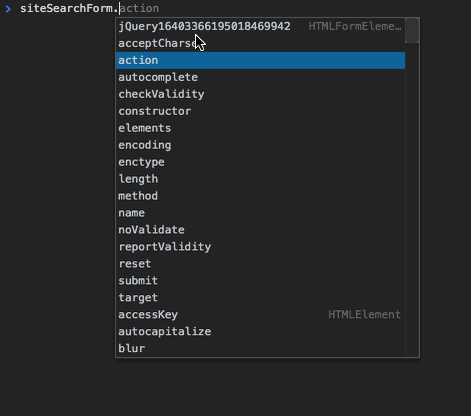Select noValidate suggestion
Image resolution: width=471 pixels, height=416 pixels.
[260, 230]
